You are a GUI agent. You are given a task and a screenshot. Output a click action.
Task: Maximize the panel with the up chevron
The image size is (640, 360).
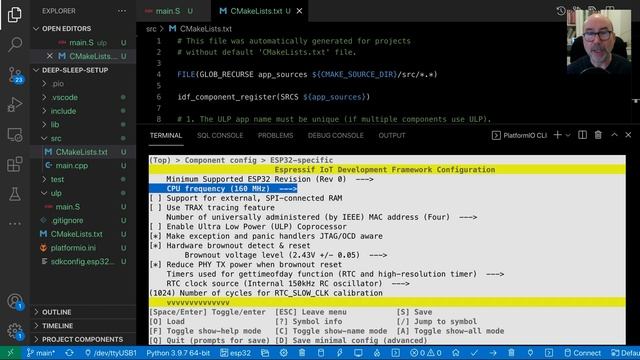tap(614, 135)
